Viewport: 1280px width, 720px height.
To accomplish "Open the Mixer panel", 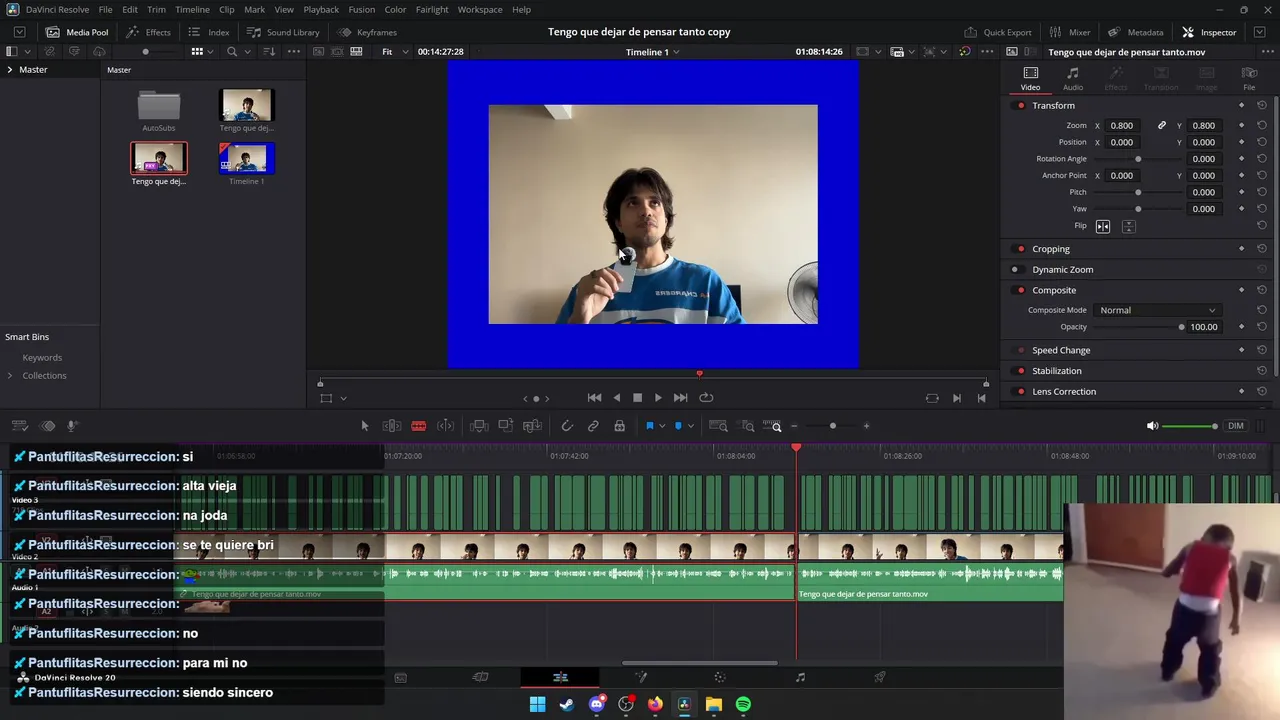I will point(1070,32).
